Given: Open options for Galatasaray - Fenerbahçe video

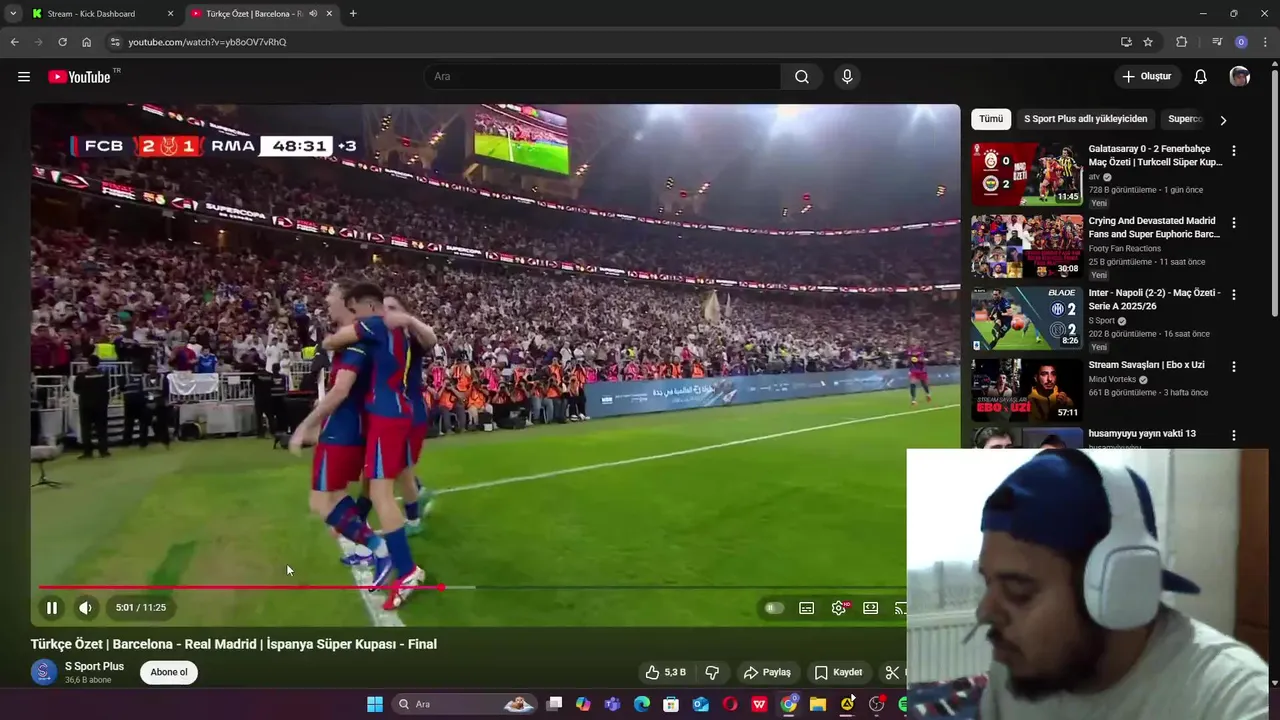Looking at the screenshot, I should click(x=1234, y=151).
